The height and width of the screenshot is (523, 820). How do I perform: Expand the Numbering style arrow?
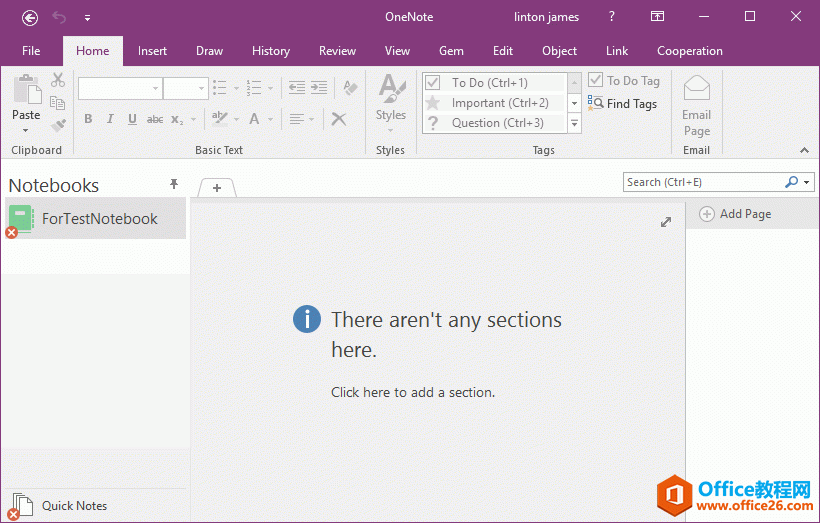pos(270,88)
